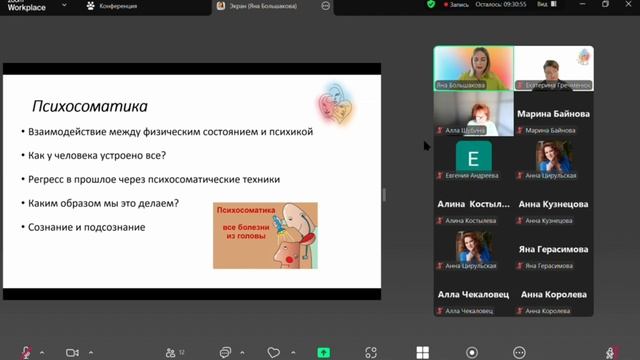Image resolution: width=640 pixels, height=360 pixels.
Task: Click the Запись recording indicator
Action: (x=456, y=4)
